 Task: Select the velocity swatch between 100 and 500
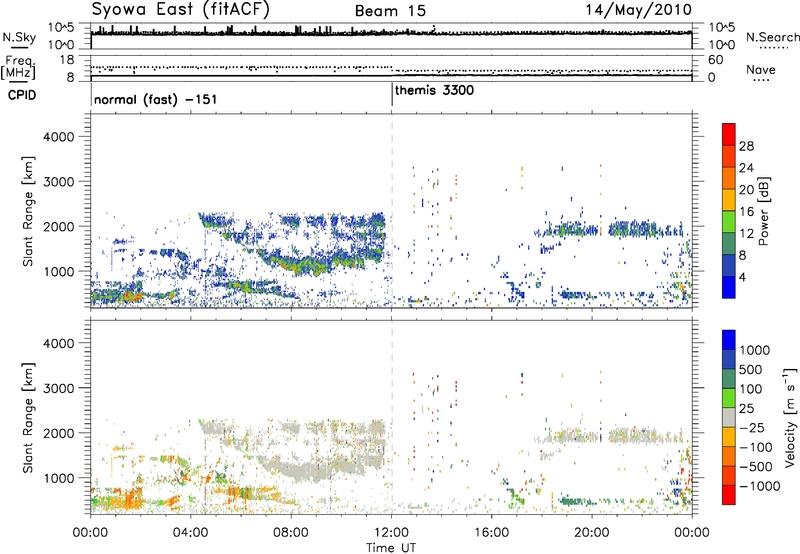click(729, 379)
